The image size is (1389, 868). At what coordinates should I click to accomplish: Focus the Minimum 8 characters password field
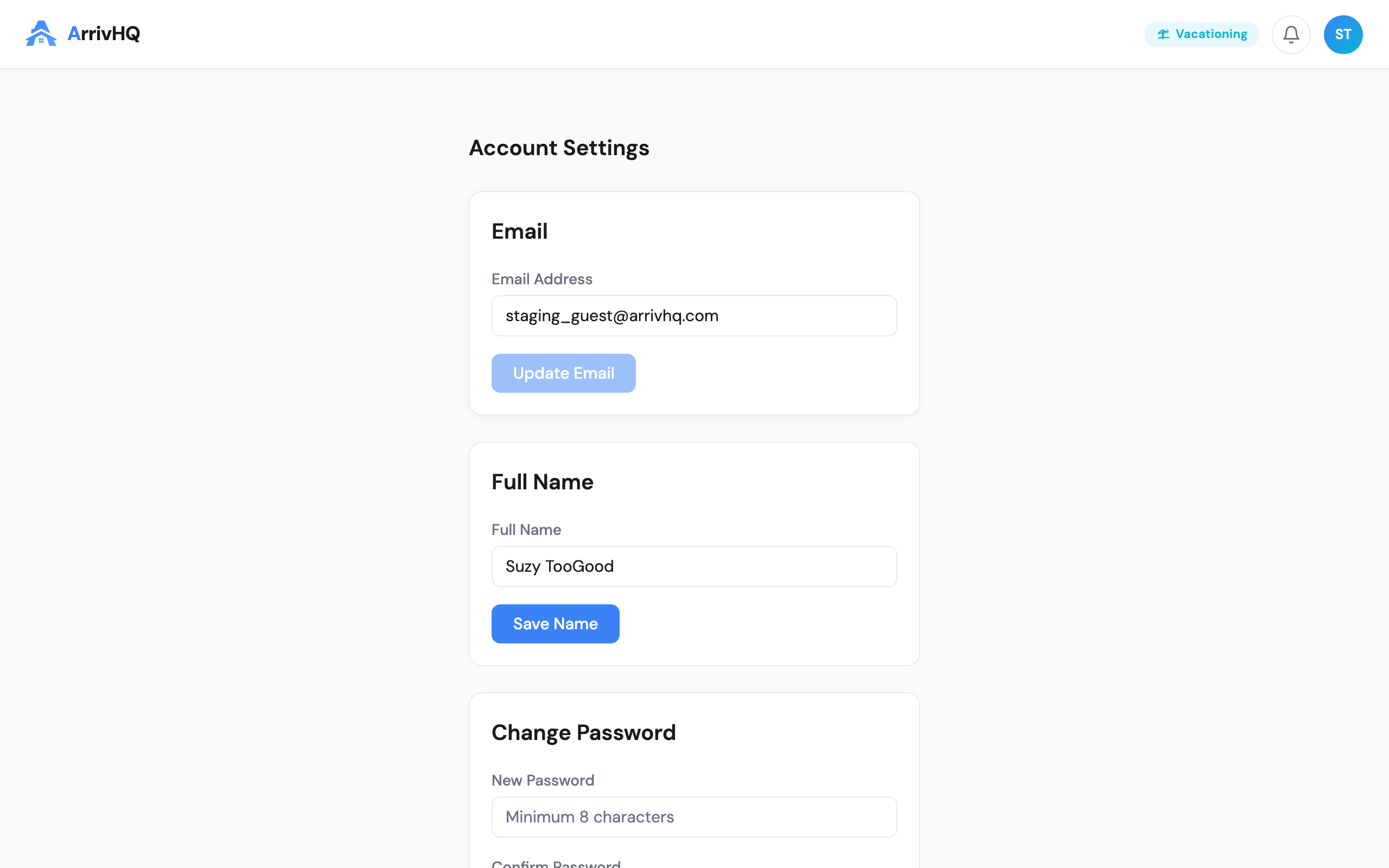point(694,816)
